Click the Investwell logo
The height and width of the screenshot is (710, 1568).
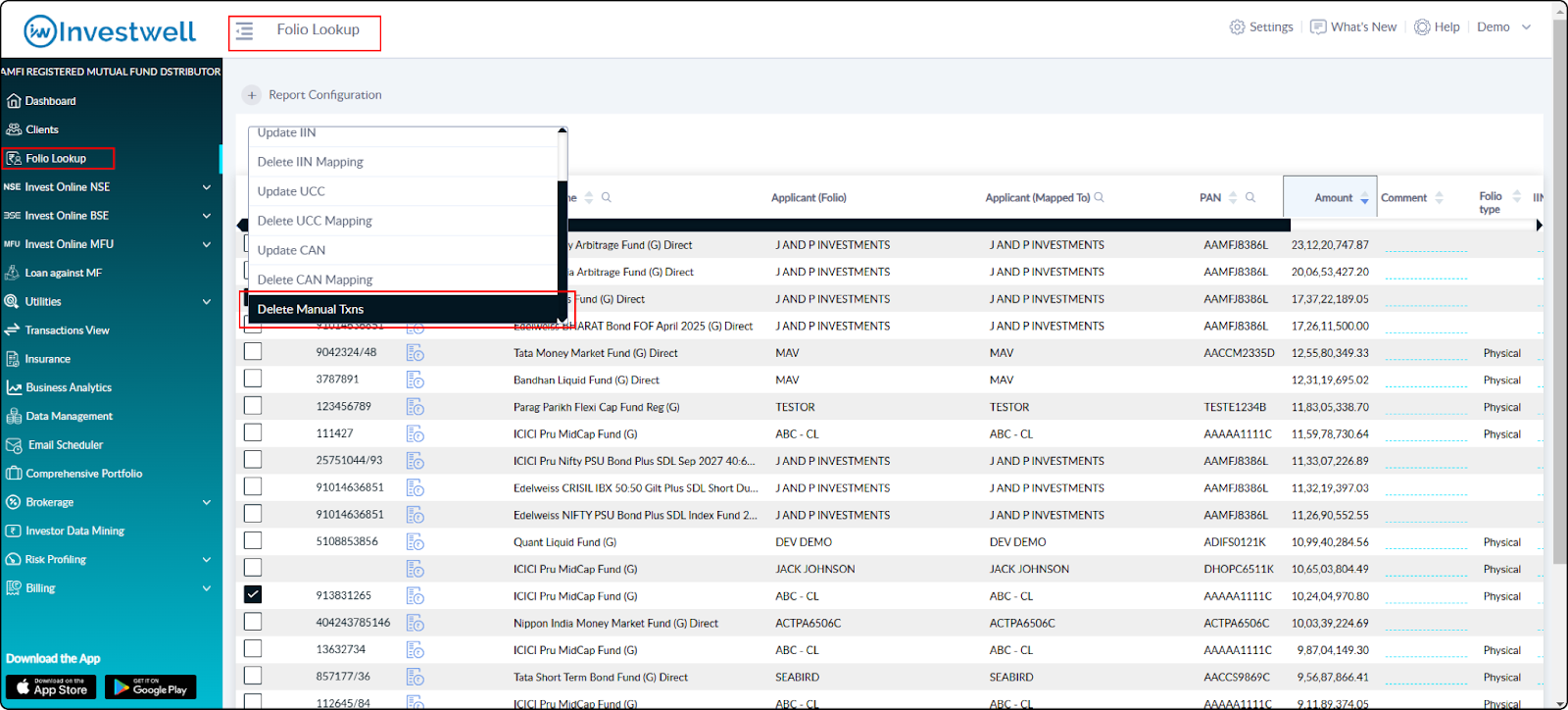110,31
